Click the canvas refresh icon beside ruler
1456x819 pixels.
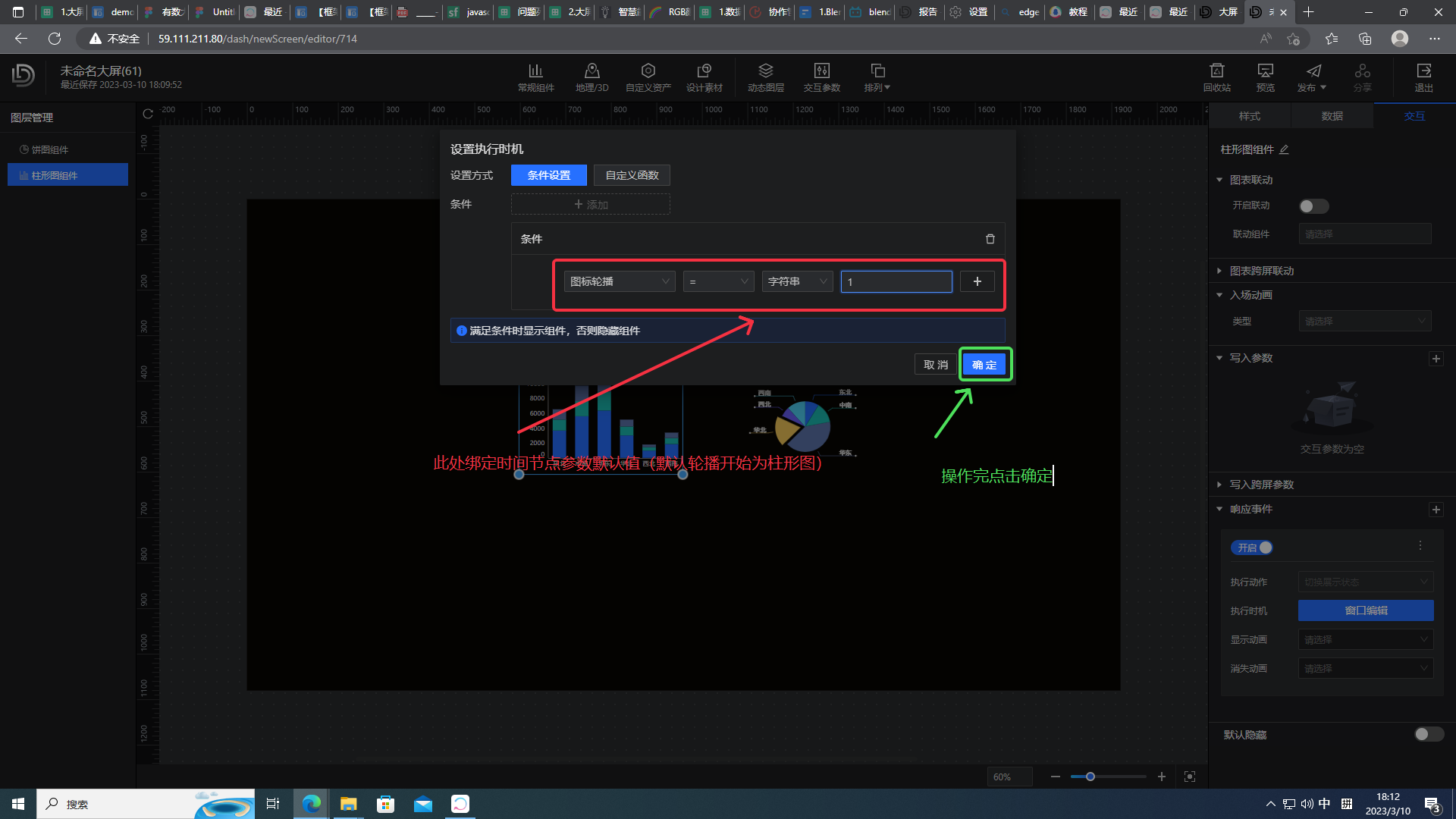coord(148,114)
